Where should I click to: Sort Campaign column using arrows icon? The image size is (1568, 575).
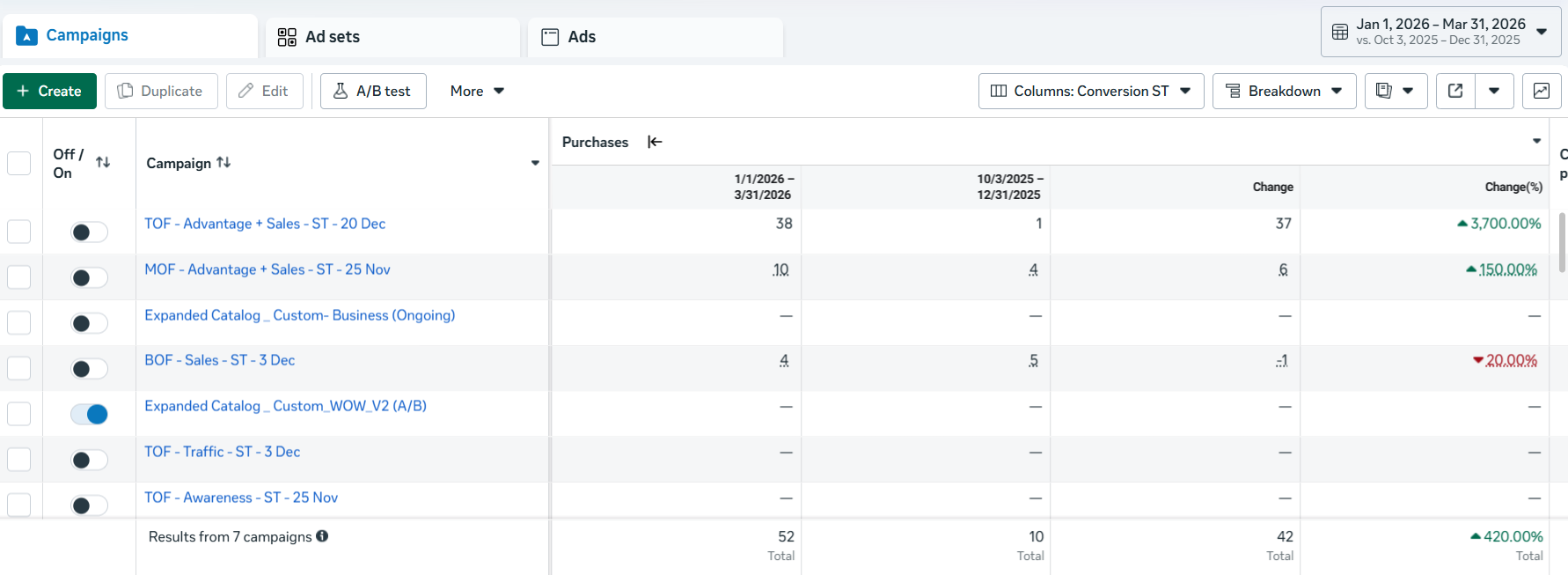(223, 162)
